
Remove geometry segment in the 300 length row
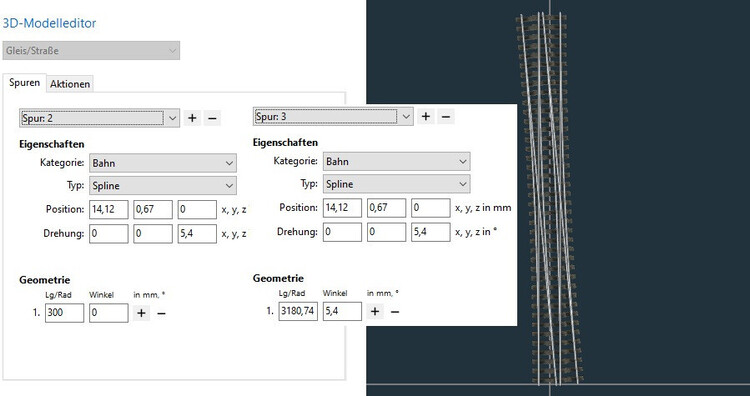pyautogui.click(x=161, y=313)
